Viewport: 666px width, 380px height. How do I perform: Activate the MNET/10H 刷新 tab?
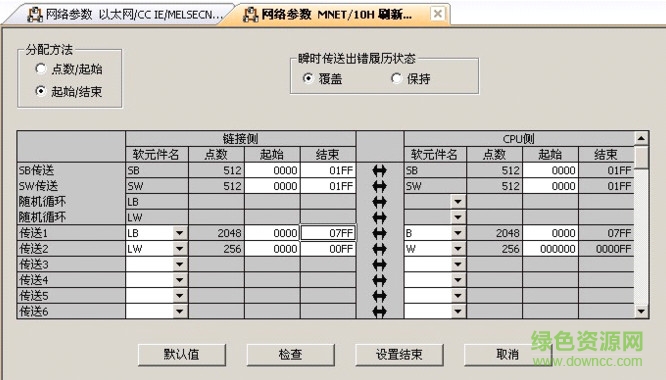(336, 14)
